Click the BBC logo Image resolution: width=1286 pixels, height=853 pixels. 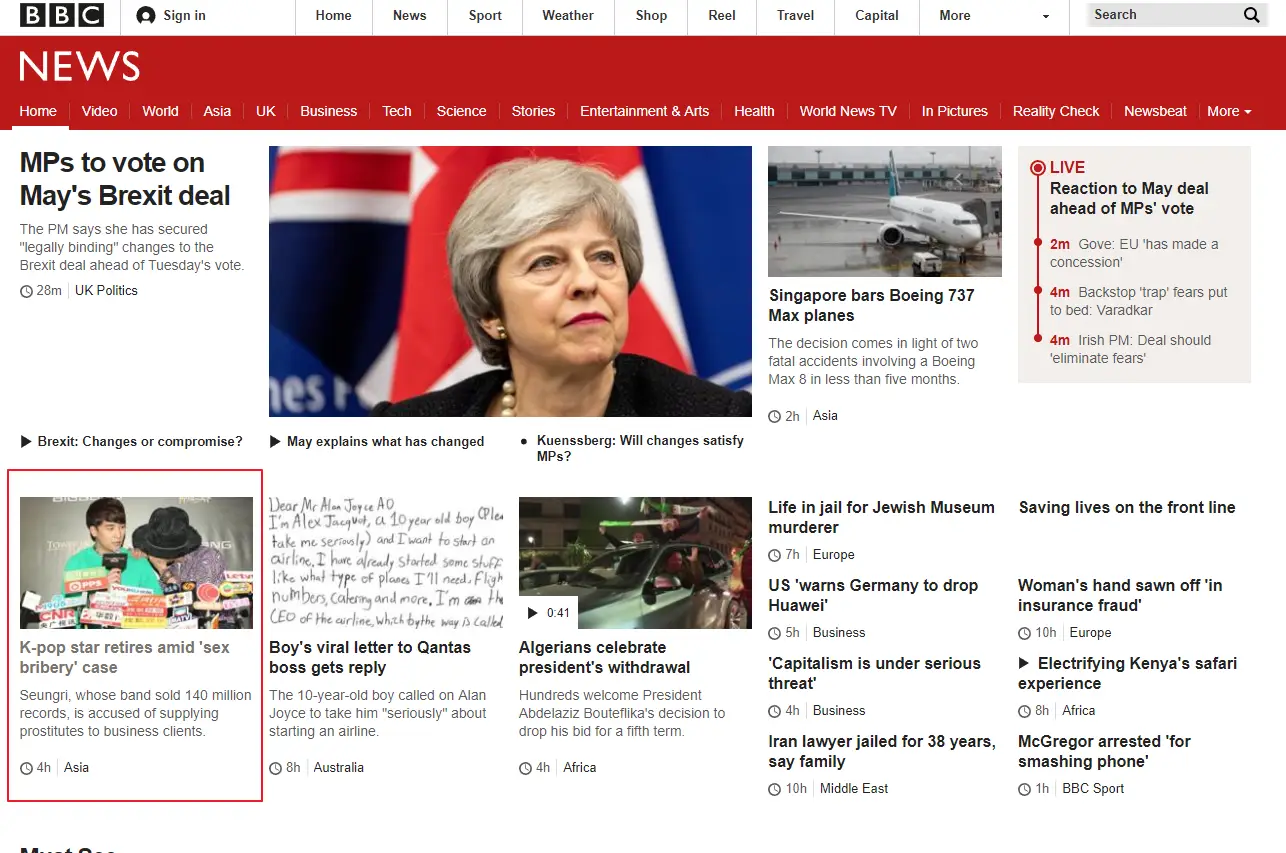(62, 15)
